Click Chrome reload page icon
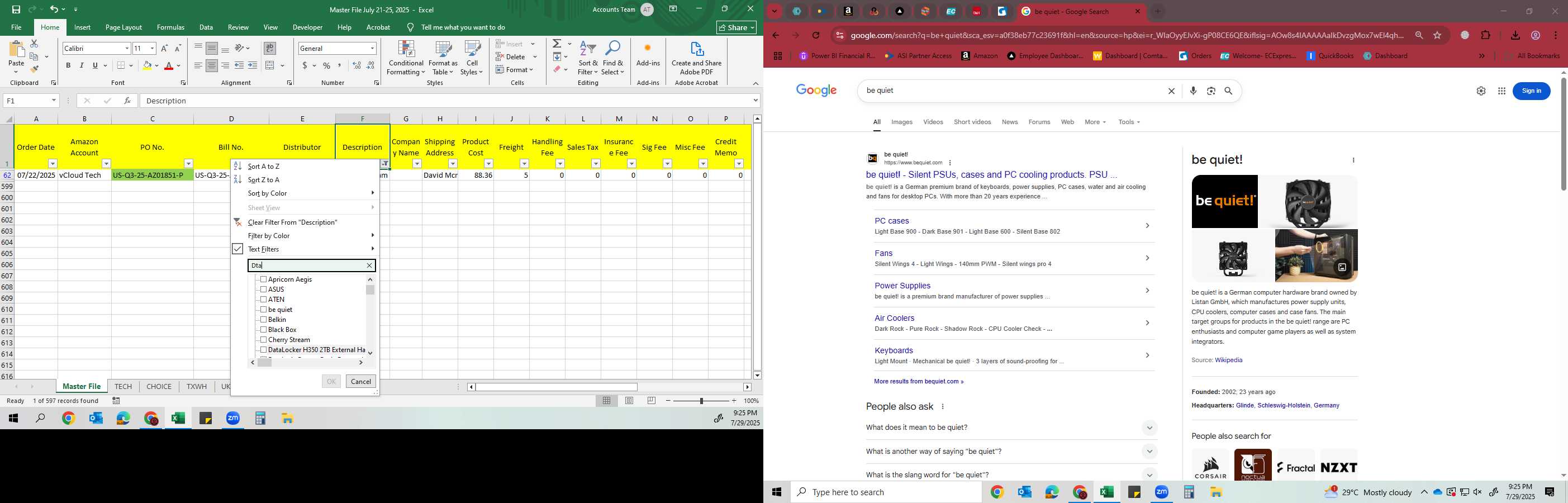The height and width of the screenshot is (503, 1568). pyautogui.click(x=816, y=35)
